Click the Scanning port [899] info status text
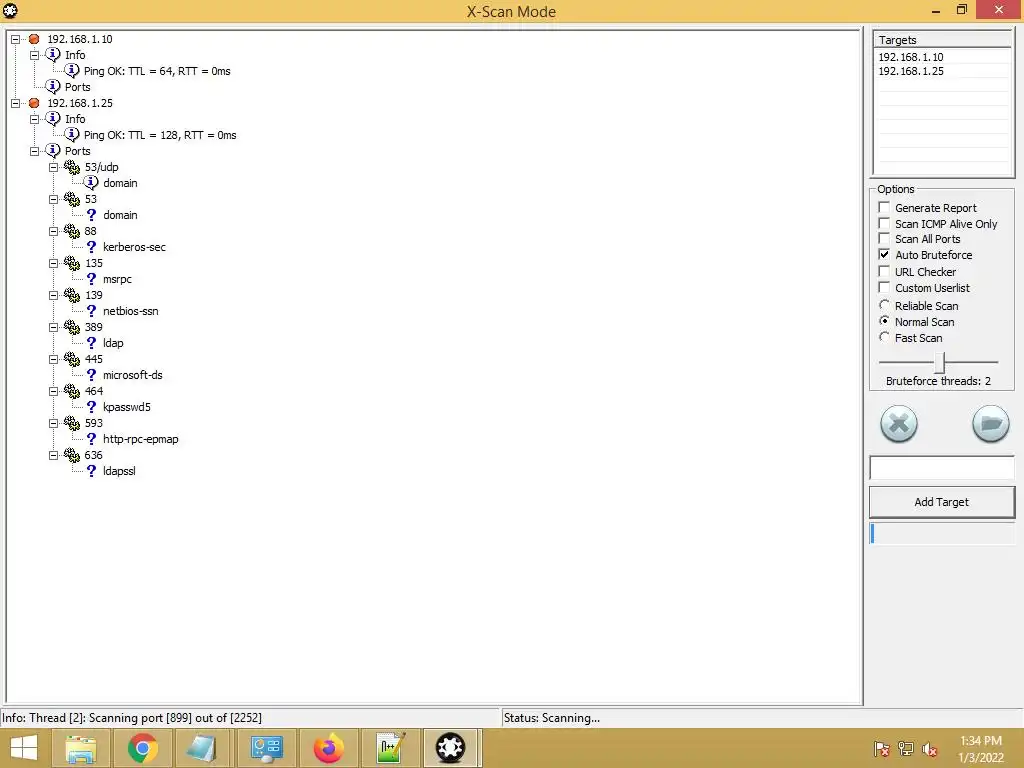1024x768 pixels. click(x=132, y=718)
